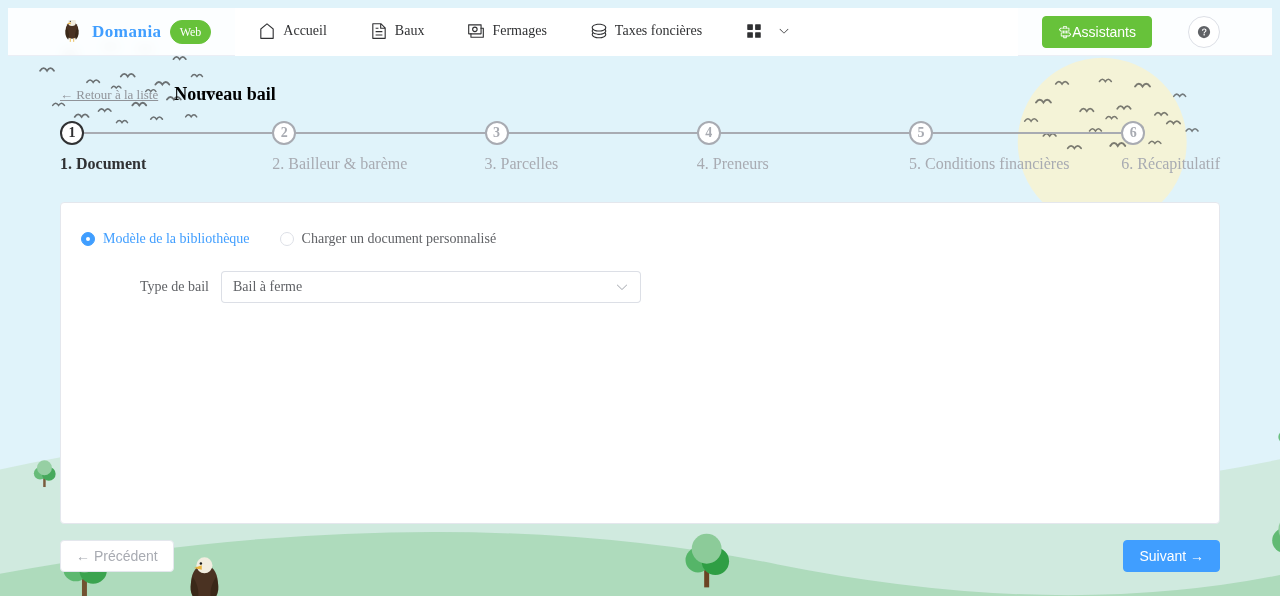
Task: Click the '4. Preneurs' step label
Action: (x=733, y=164)
